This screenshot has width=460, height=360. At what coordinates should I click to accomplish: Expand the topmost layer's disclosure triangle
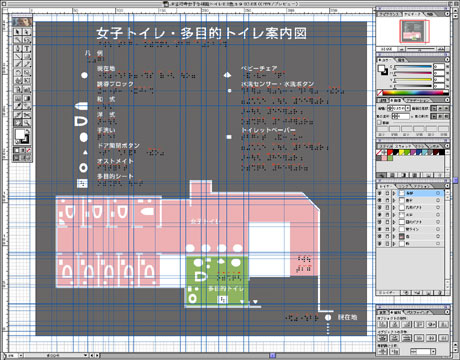click(394, 193)
